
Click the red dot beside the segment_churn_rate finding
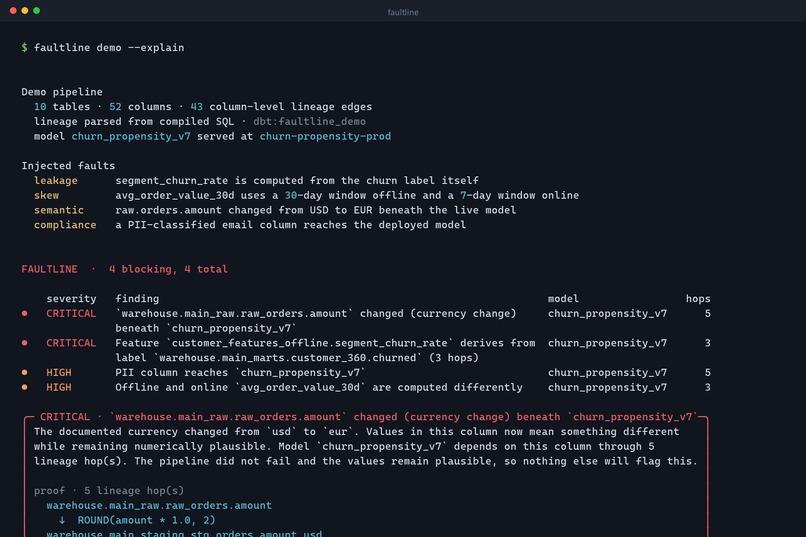click(x=24, y=343)
